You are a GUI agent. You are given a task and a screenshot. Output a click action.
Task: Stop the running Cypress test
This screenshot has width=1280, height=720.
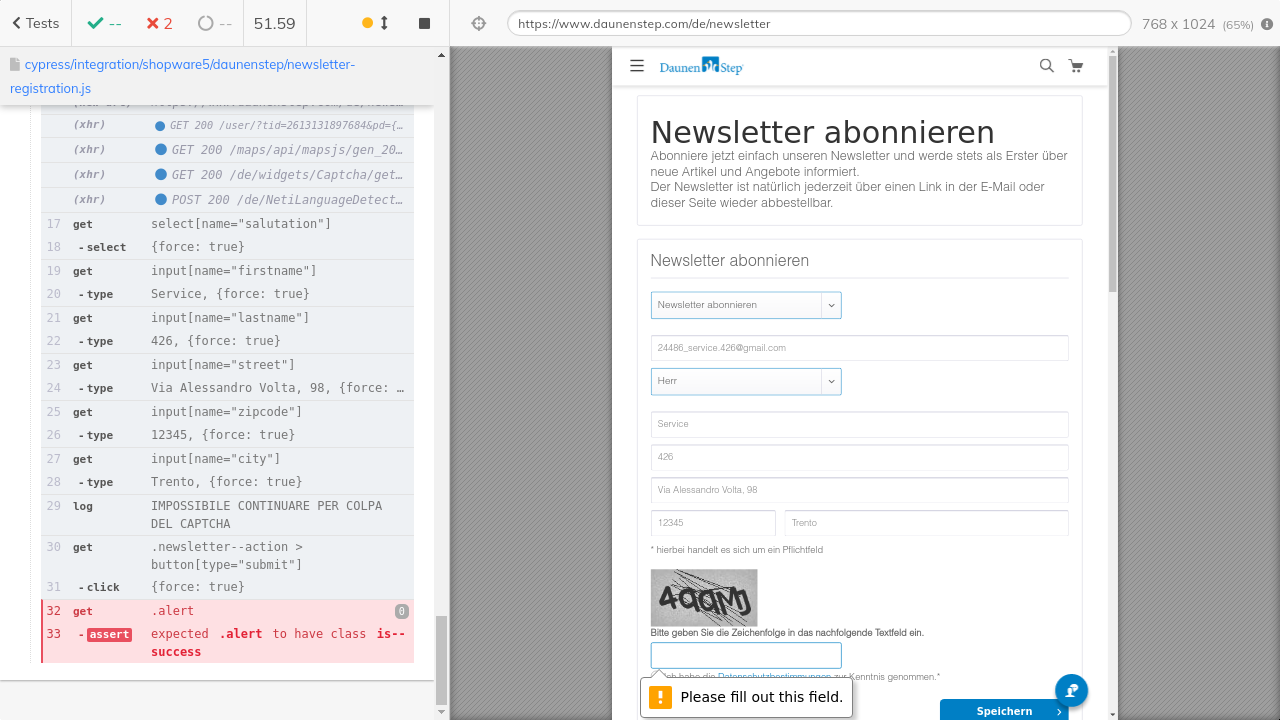[424, 23]
